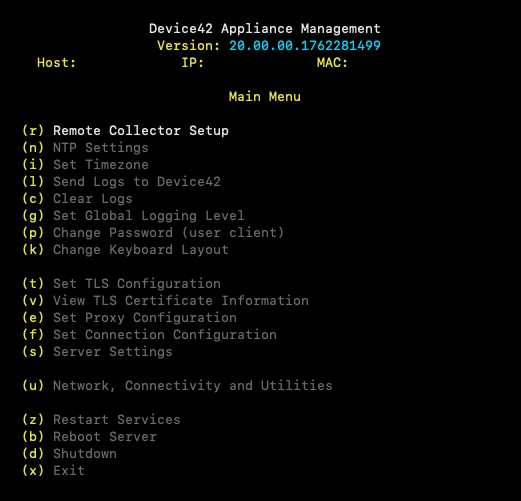Choose Change Keyboard Layout

pyautogui.click(x=141, y=250)
